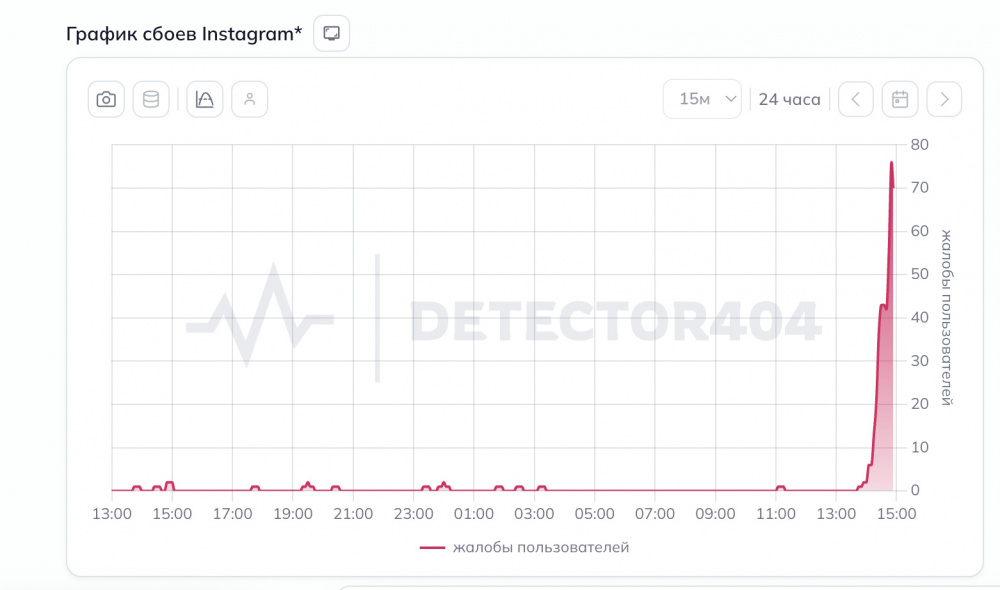Click the 13:00 label at the left end of the axis
Viewport: 1000px width, 590px height.
[112, 514]
